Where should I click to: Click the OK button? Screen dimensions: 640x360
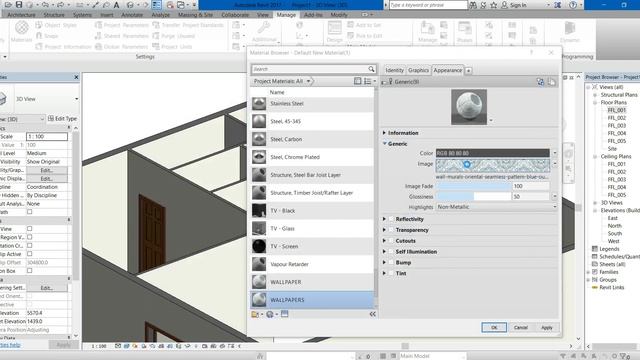point(494,327)
